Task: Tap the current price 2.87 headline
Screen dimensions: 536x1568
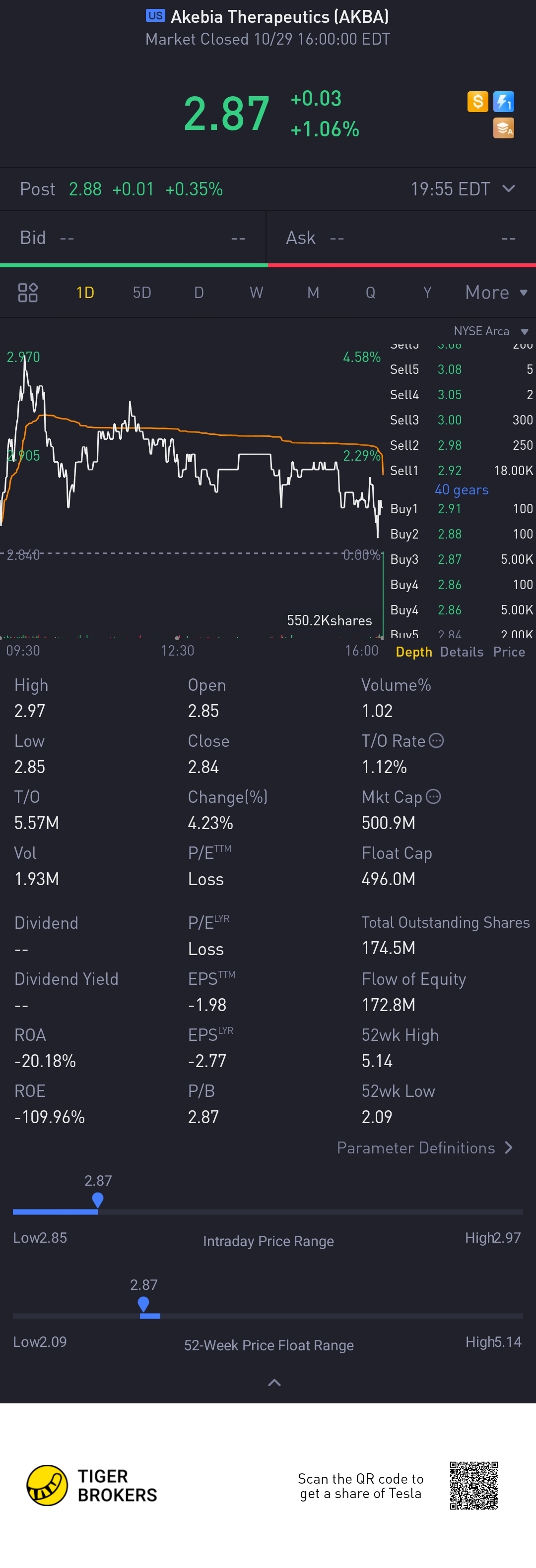Action: [227, 113]
